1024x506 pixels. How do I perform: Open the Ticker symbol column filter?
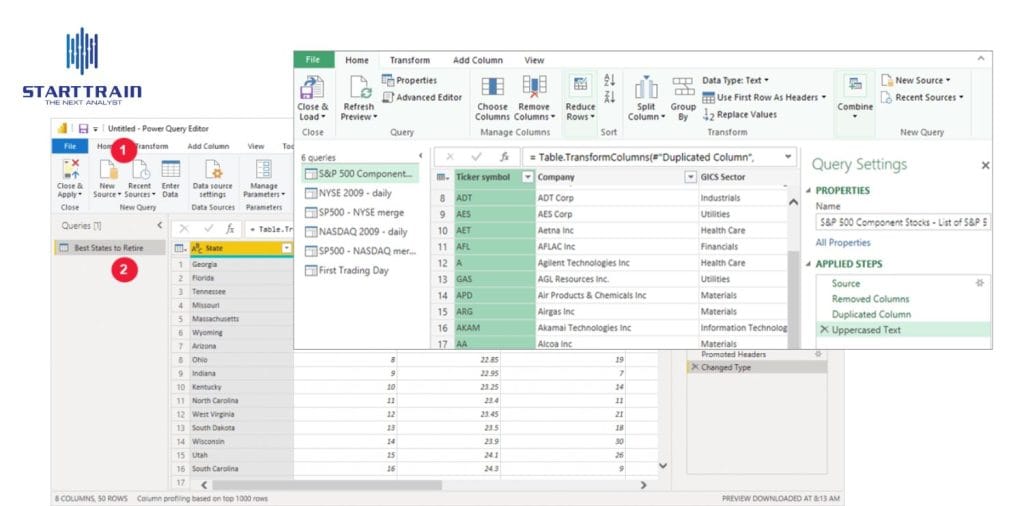[528, 177]
